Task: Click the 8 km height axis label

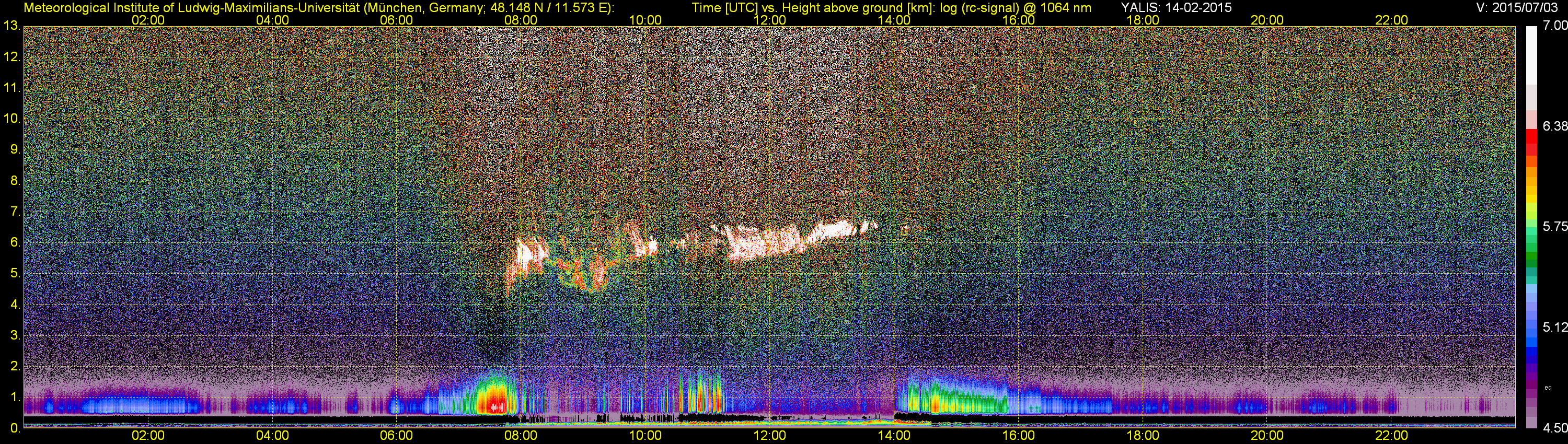Action: pyautogui.click(x=15, y=181)
